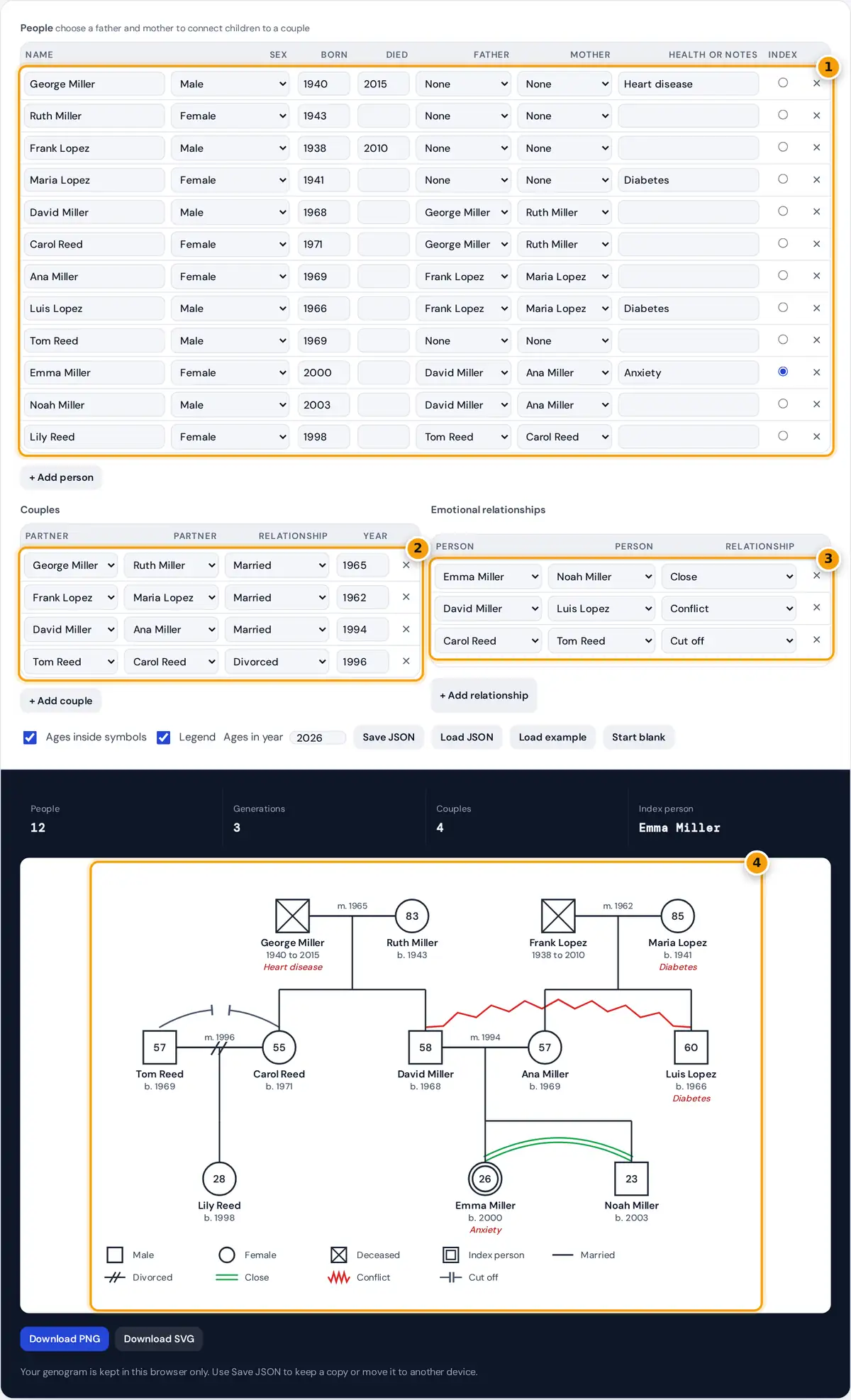This screenshot has width=851, height=1400.
Task: Click Noah Miller's square symbol in genogram
Action: tap(631, 1179)
